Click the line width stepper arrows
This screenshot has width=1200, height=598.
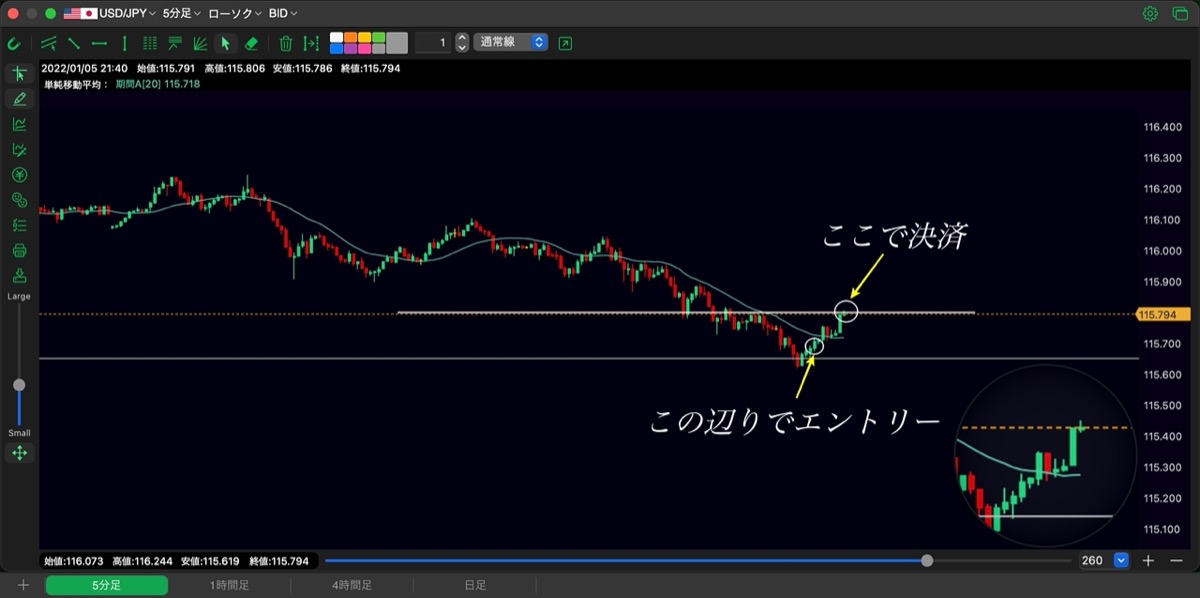[461, 43]
